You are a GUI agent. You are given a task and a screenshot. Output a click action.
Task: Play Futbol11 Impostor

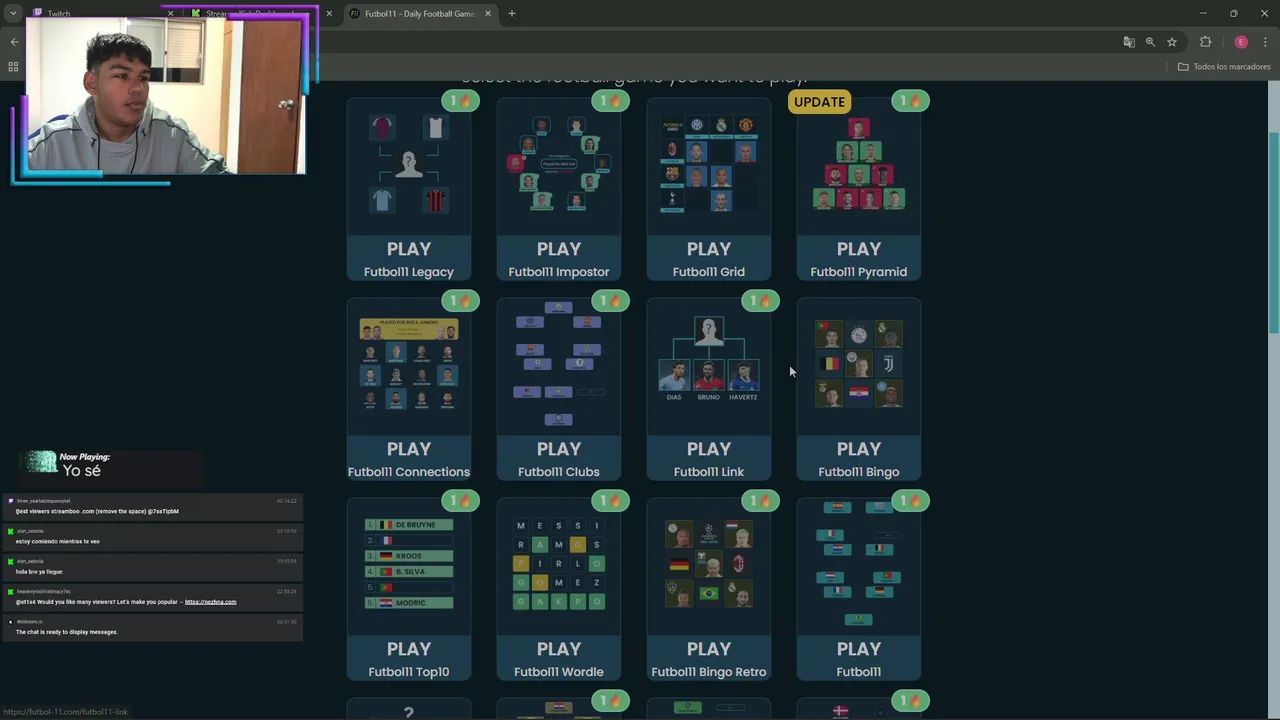coord(559,258)
